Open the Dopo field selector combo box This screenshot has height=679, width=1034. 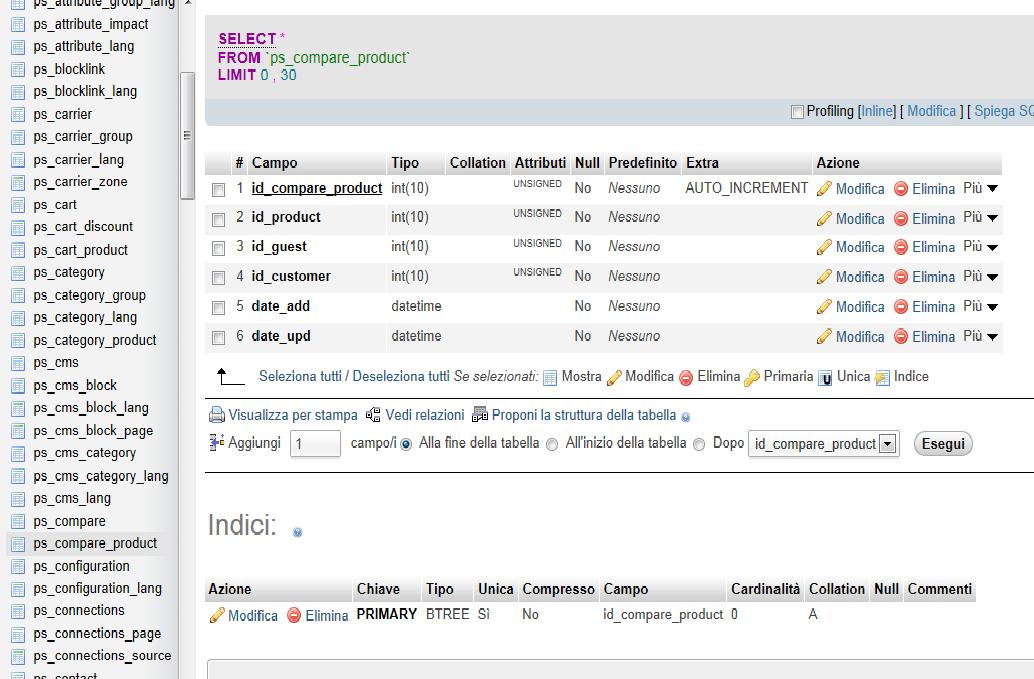click(824, 444)
